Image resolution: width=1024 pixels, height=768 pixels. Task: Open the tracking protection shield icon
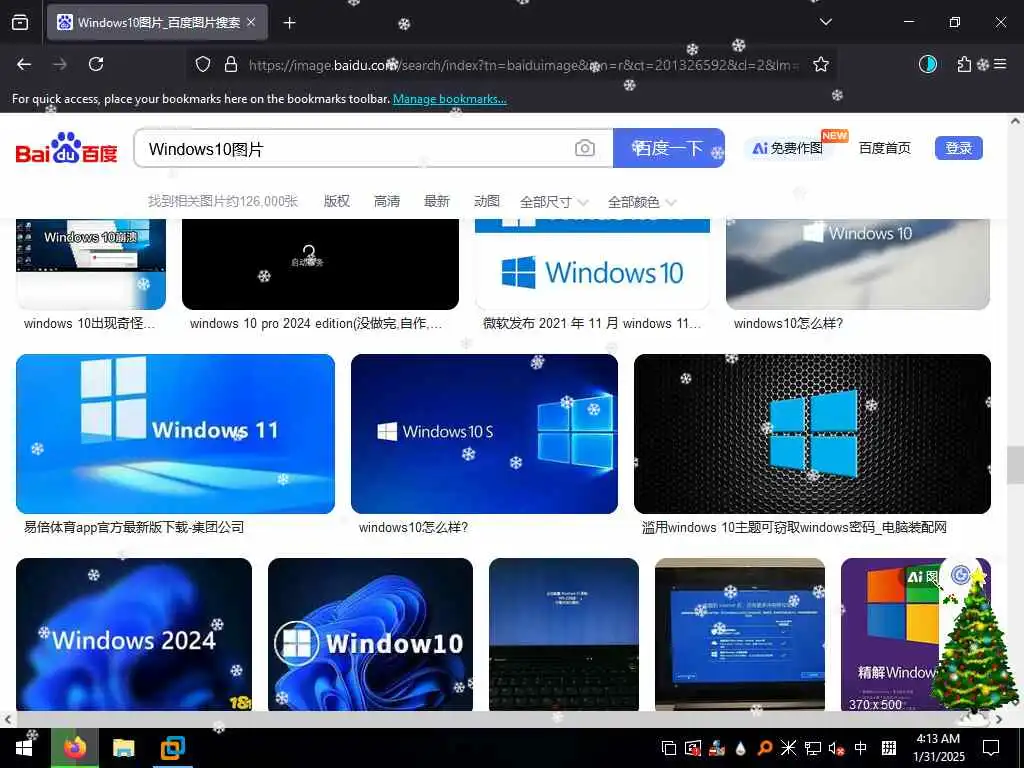click(x=203, y=64)
